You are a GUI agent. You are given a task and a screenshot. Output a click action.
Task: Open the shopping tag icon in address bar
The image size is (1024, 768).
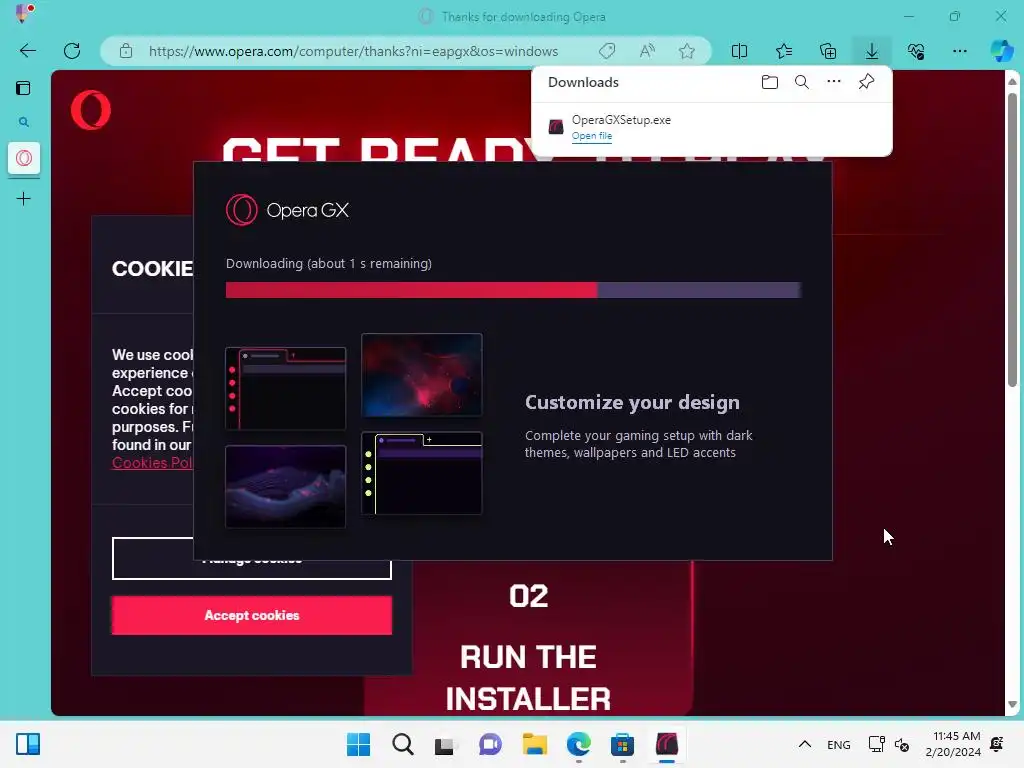click(607, 51)
